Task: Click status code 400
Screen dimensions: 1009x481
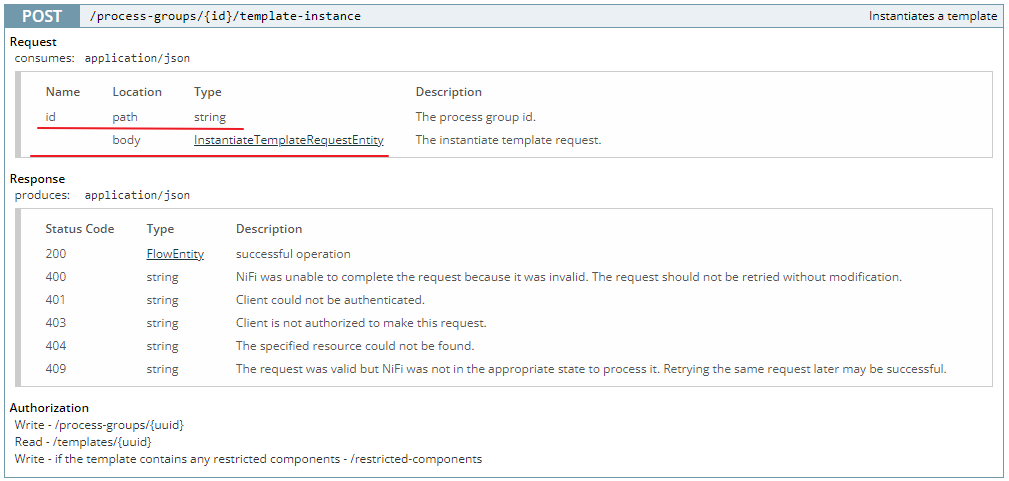Action: (56, 277)
